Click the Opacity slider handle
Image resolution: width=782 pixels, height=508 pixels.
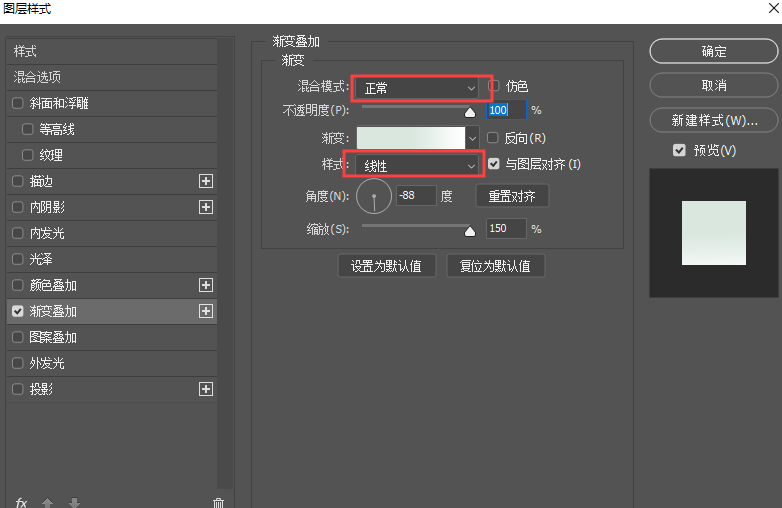(470, 112)
